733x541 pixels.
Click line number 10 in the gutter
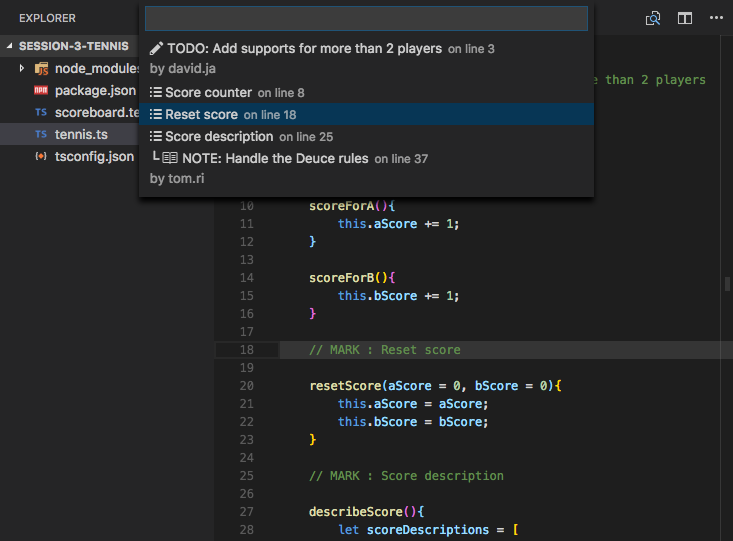(x=247, y=206)
